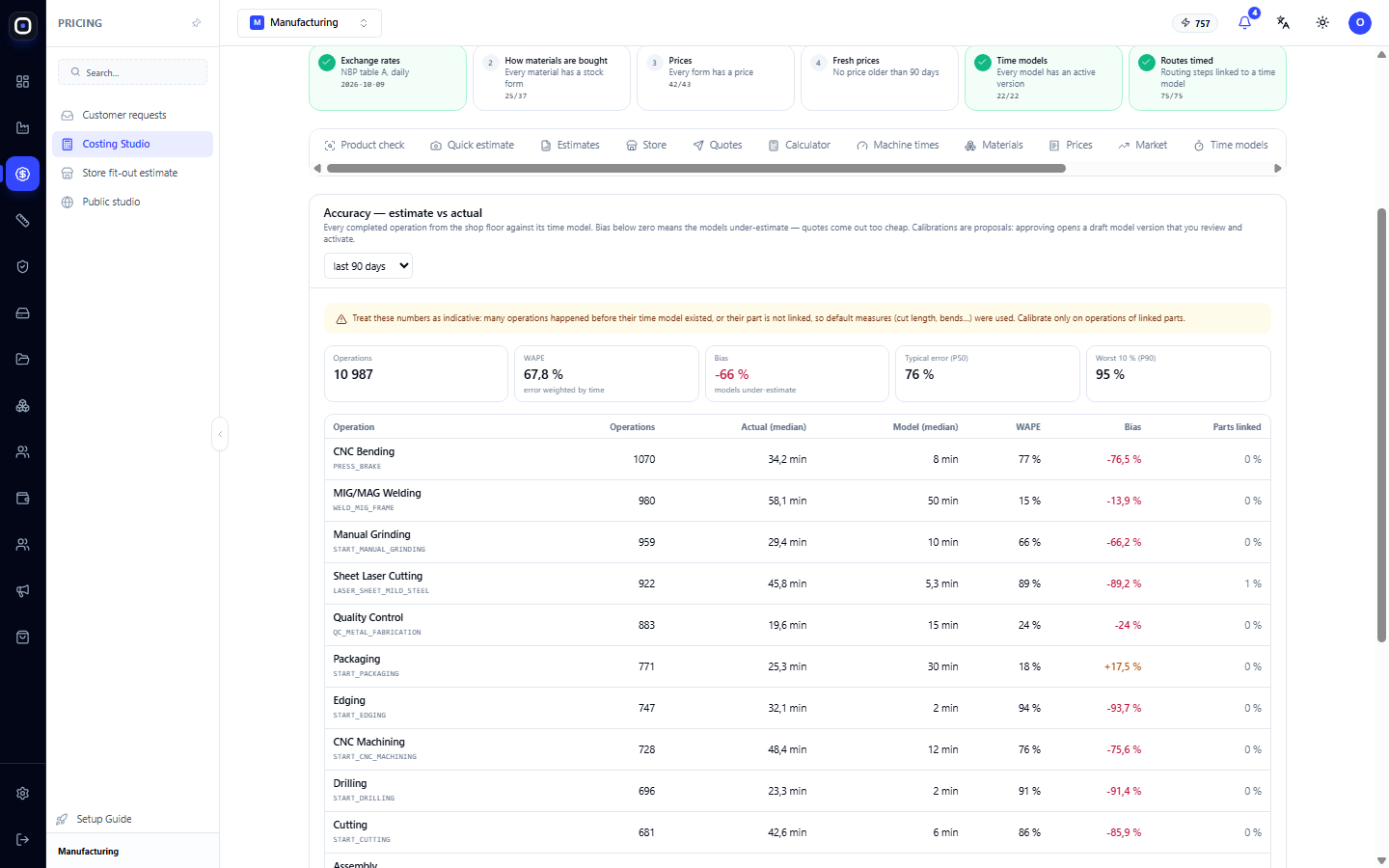
Task: Click the 757 credits badge
Action: (1195, 23)
